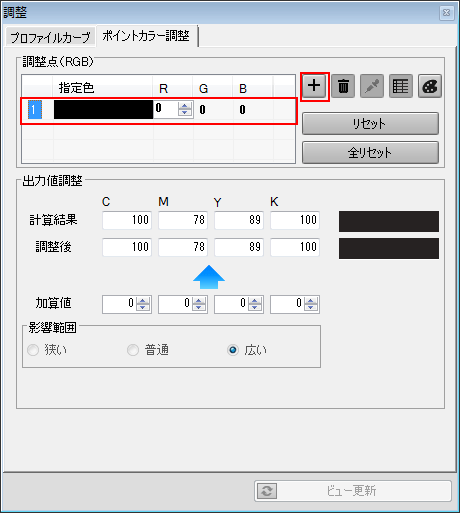Select ポイントカラー調整 tab
Image resolution: width=460 pixels, height=513 pixels.
point(146,36)
